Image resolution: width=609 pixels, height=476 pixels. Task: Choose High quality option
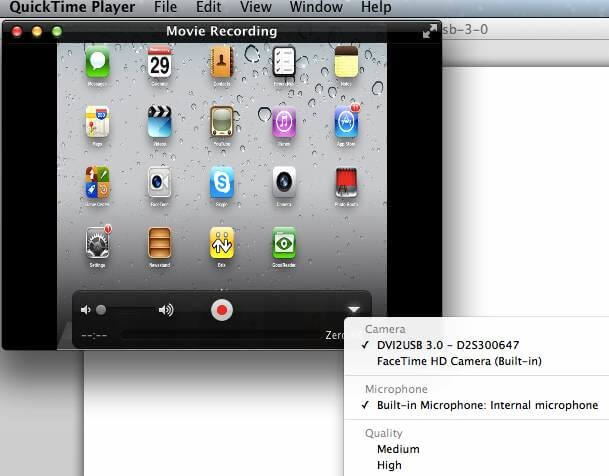coord(389,465)
